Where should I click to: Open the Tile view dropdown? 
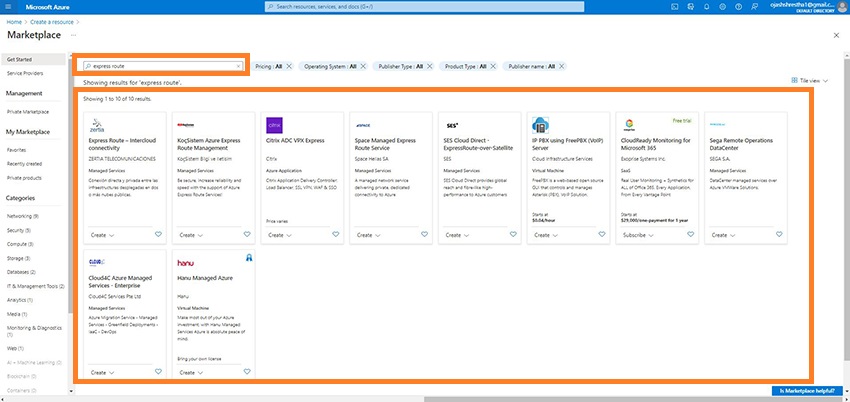809,80
